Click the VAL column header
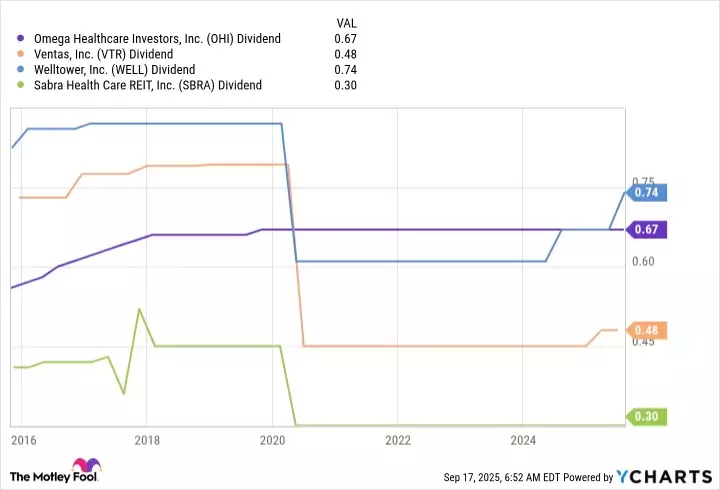Image resolution: width=720 pixels, height=490 pixels. click(x=343, y=22)
